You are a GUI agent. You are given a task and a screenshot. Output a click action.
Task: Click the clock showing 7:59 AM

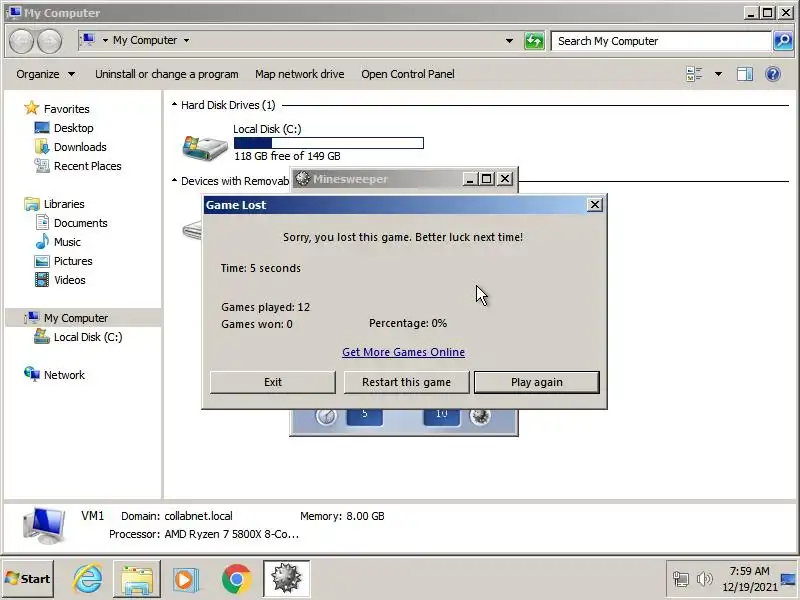749,571
